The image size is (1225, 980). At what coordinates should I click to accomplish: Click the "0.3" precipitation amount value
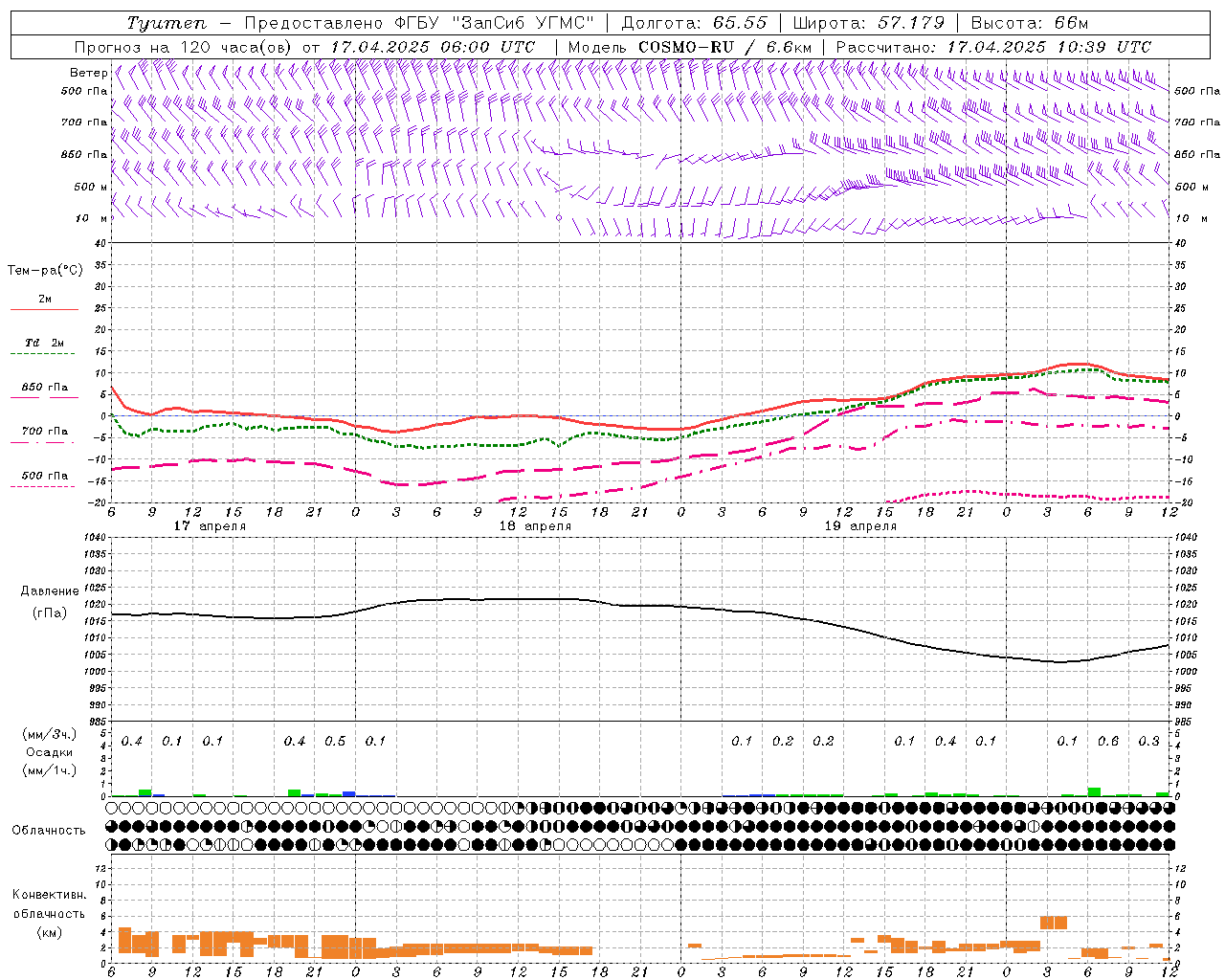pos(1149,742)
